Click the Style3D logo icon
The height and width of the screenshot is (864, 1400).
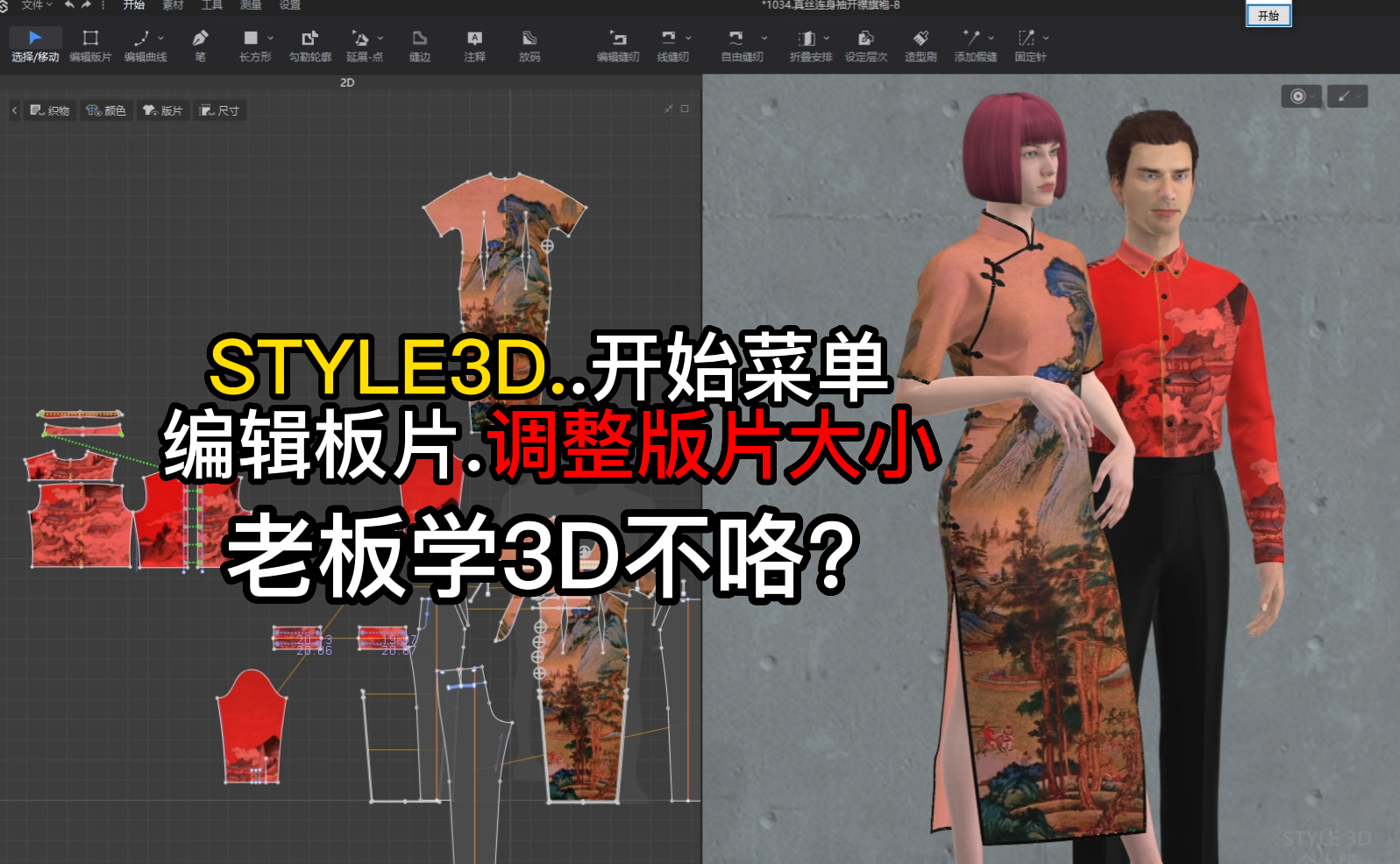tap(4, 5)
